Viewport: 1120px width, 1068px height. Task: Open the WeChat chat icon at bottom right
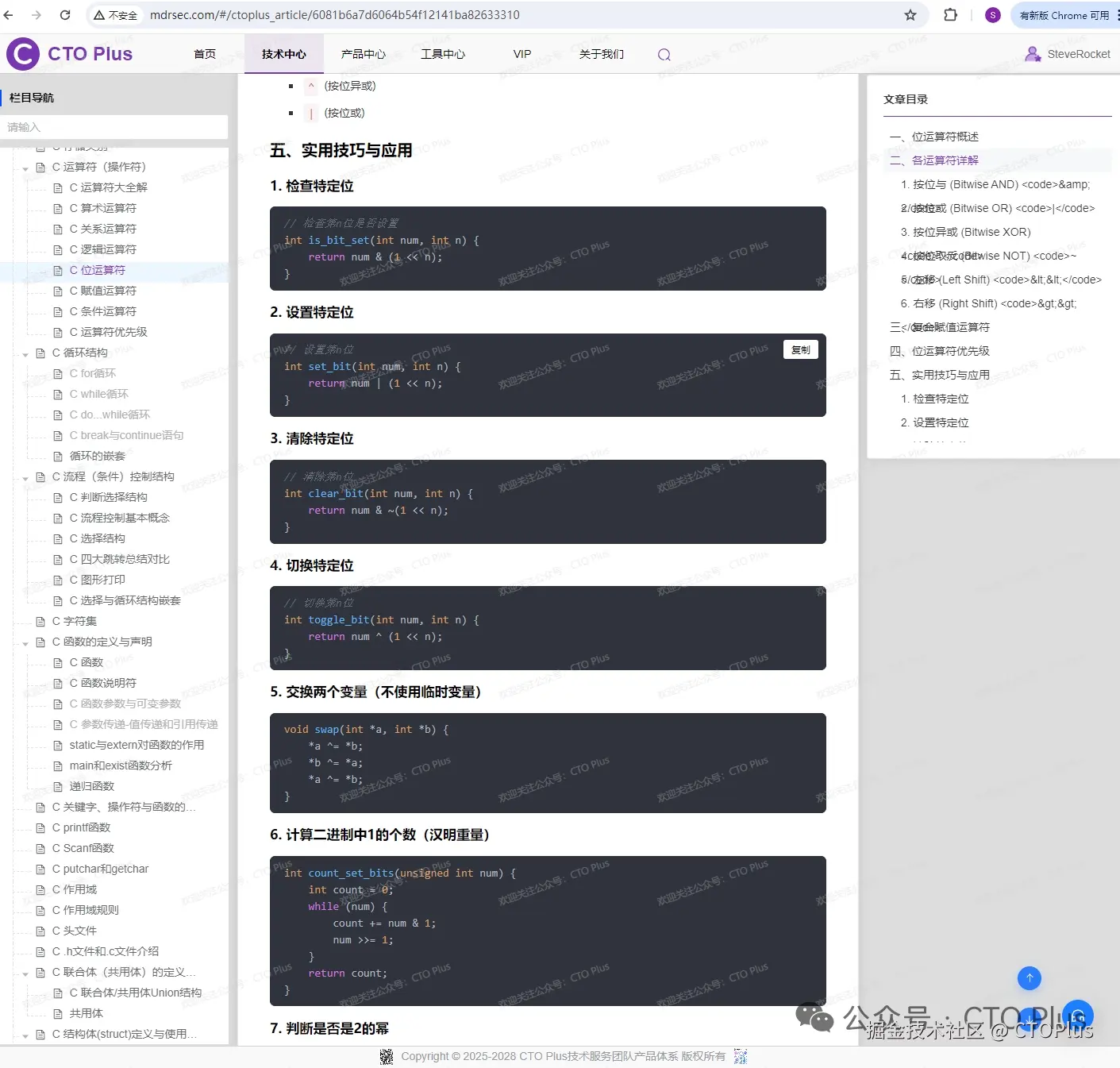coord(1077,1016)
